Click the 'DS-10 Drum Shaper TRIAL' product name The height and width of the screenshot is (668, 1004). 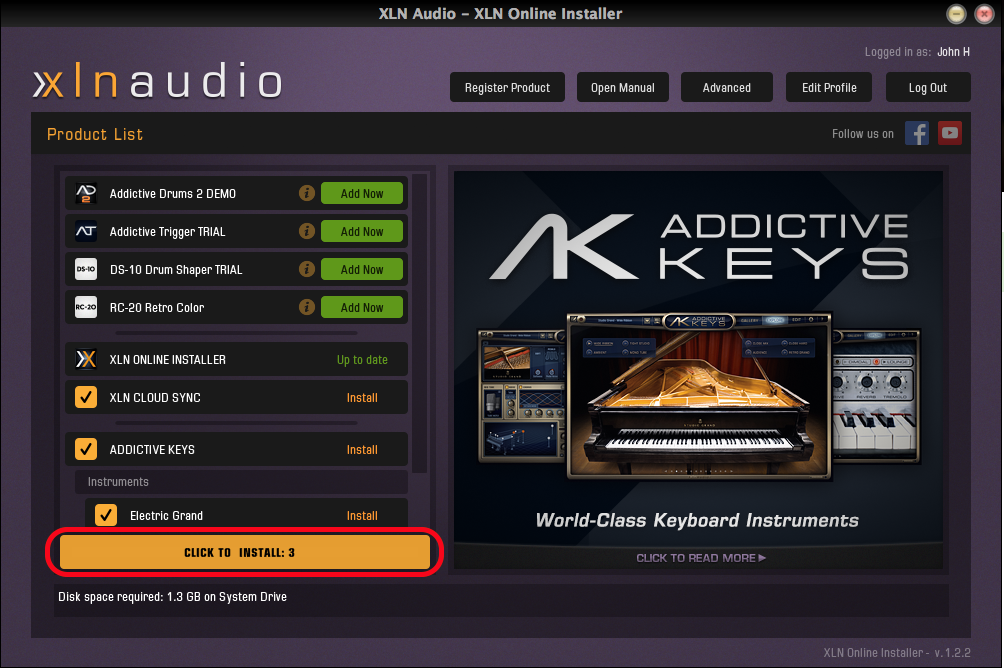[176, 270]
